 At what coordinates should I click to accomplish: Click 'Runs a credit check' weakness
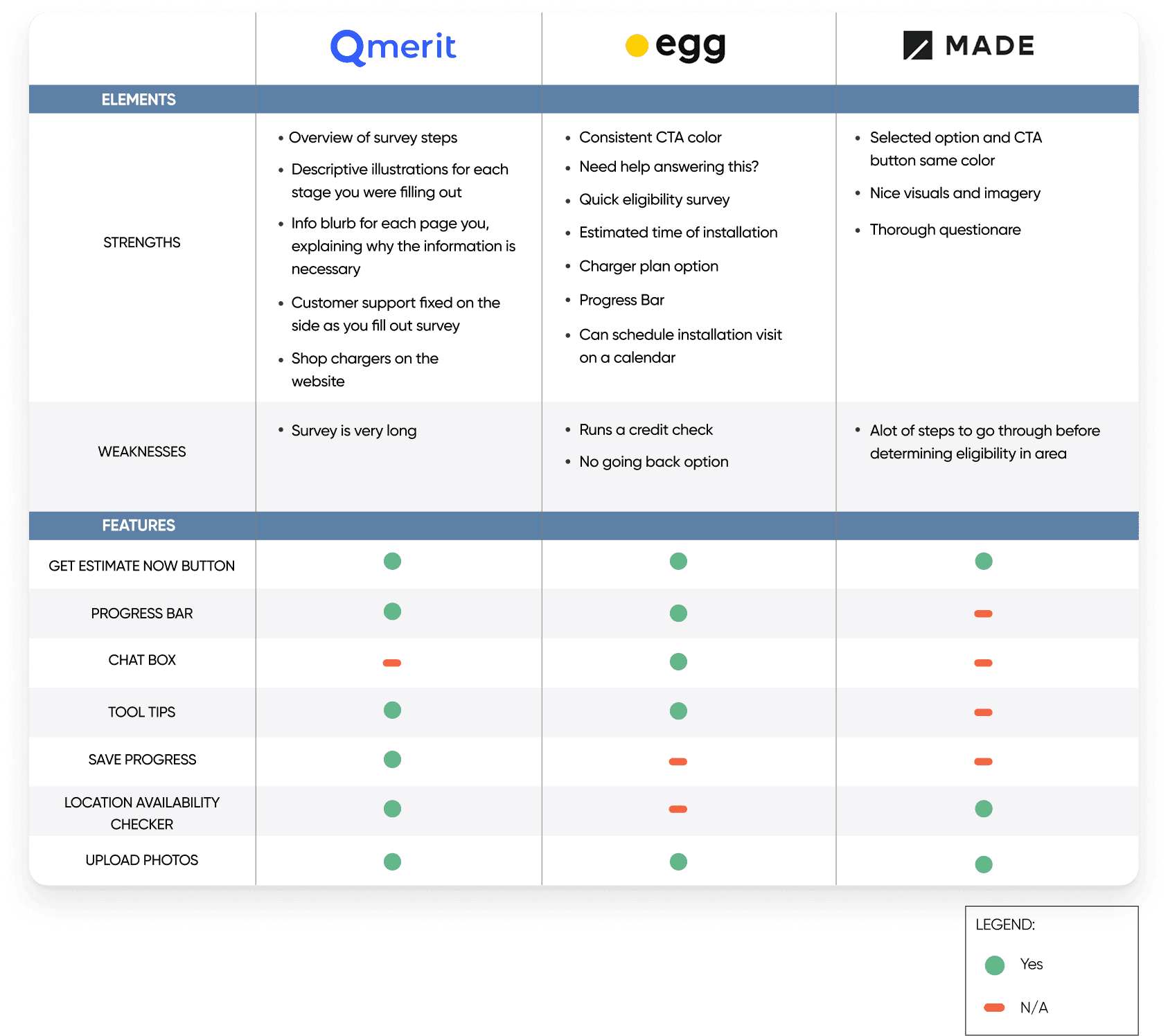coord(646,430)
